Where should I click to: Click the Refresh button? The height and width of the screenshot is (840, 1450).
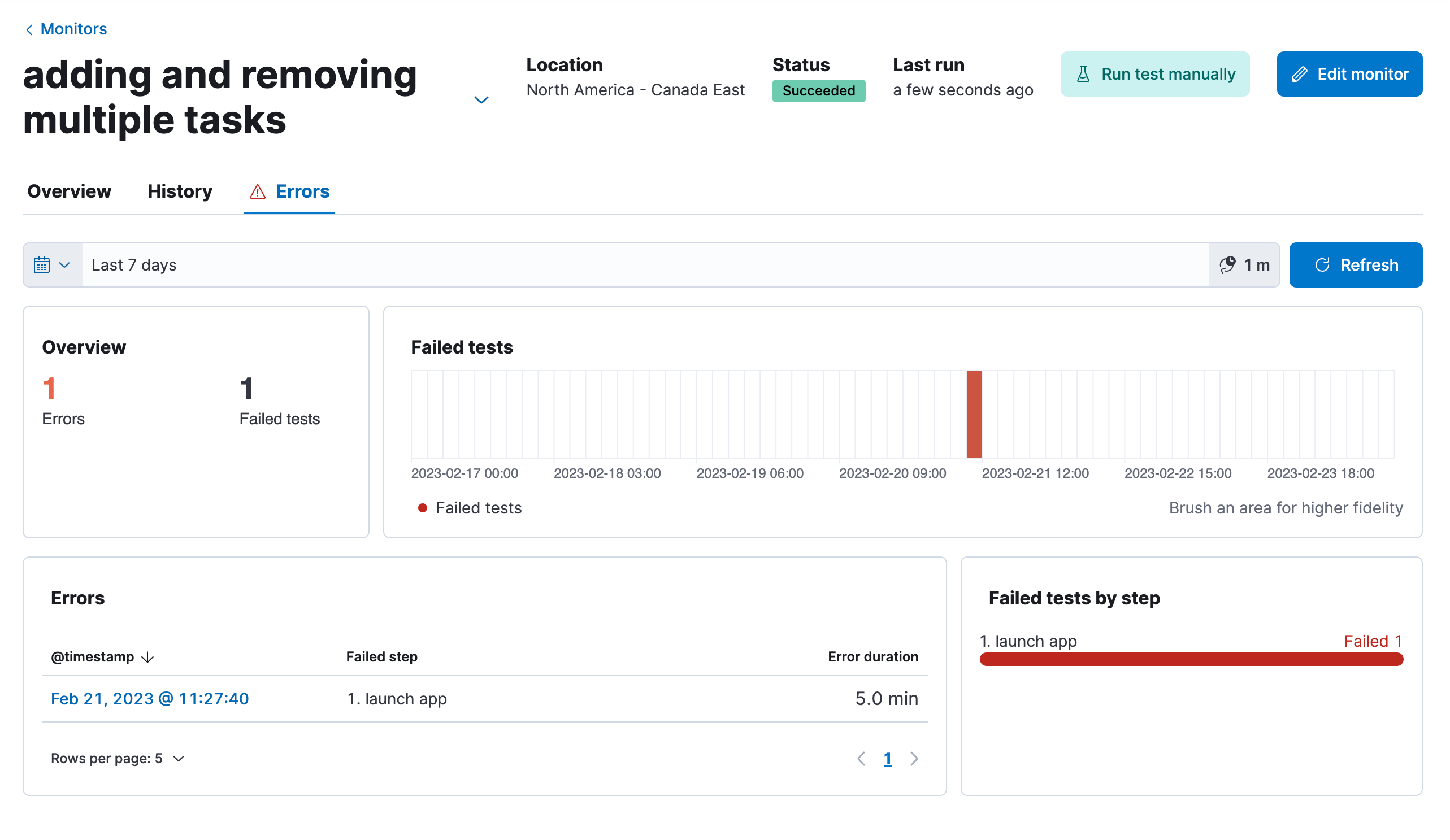tap(1356, 266)
